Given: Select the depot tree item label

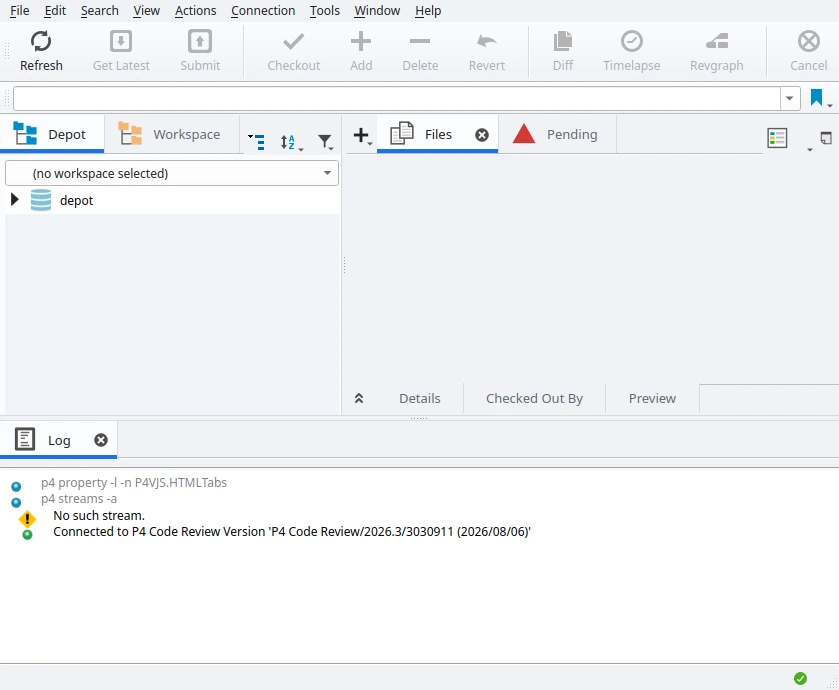Looking at the screenshot, I should pos(77,201).
